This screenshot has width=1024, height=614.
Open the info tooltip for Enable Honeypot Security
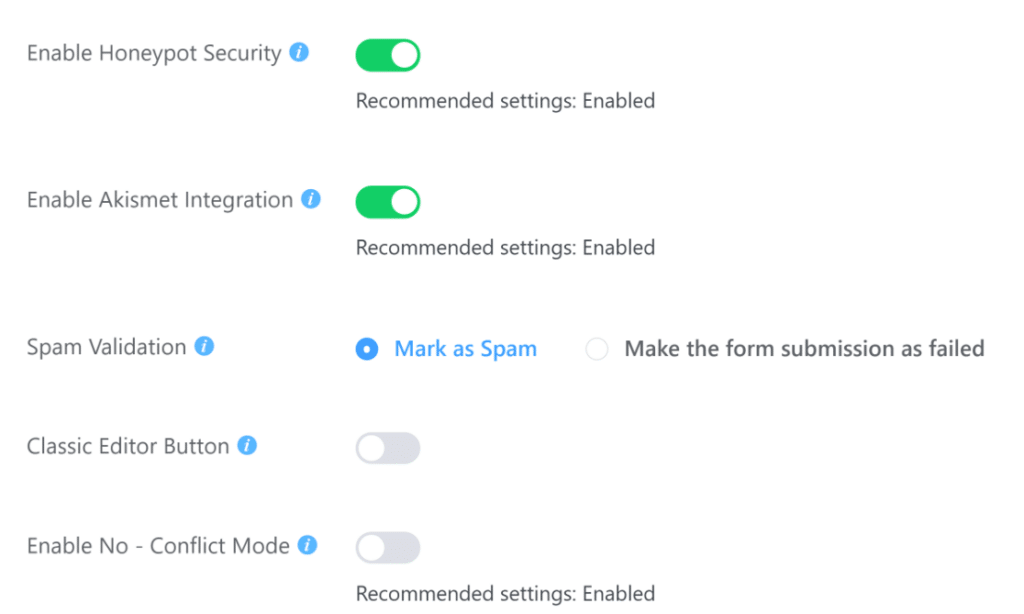click(x=298, y=54)
